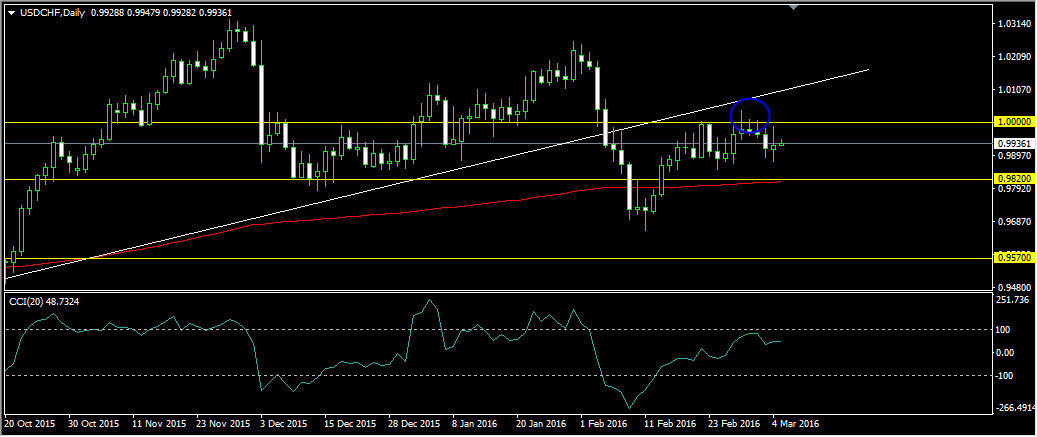The image size is (1037, 437).
Task: Select the yellow 0.95700 level price tag
Action: click(1015, 258)
